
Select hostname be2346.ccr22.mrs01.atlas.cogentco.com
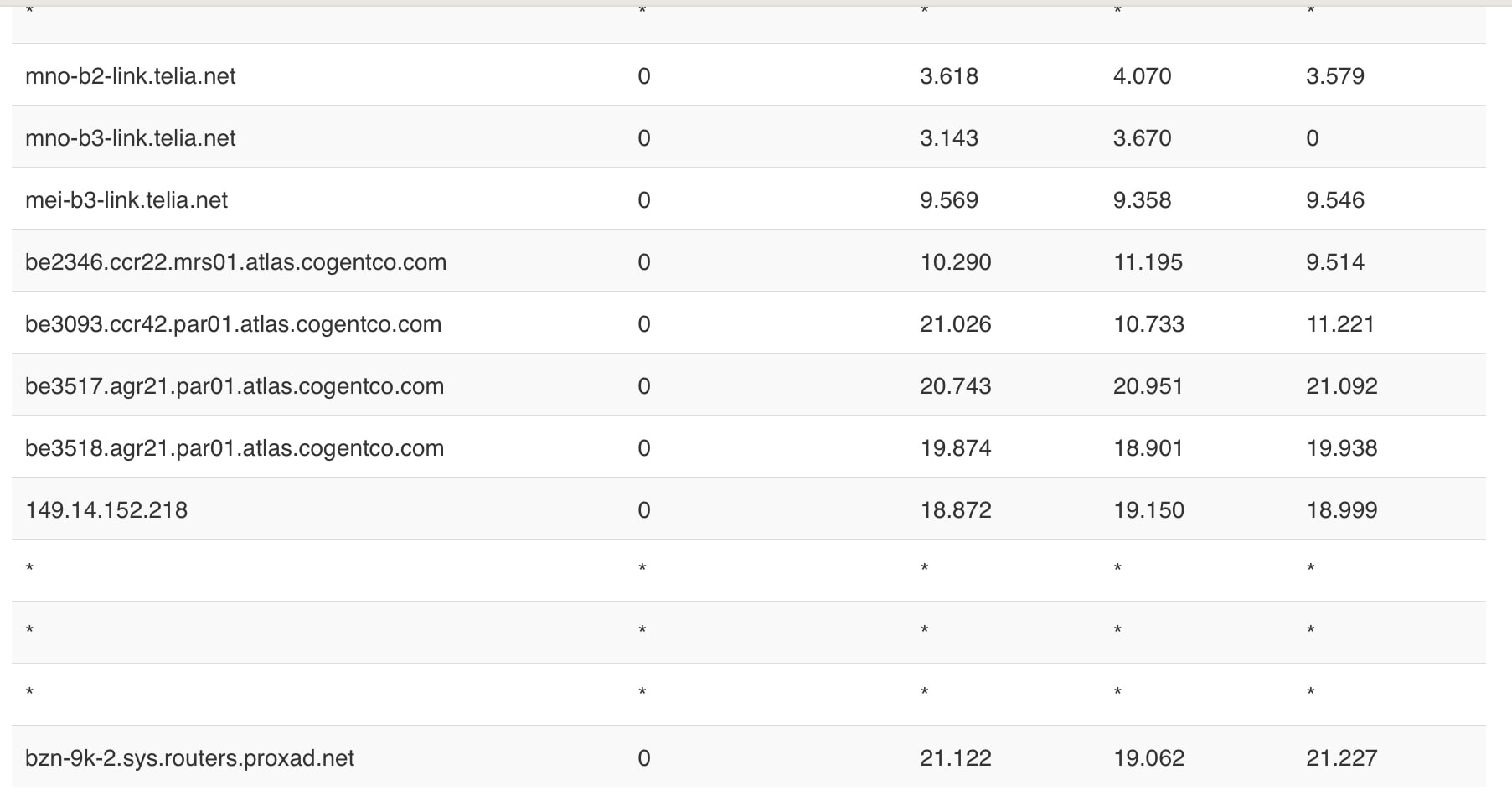(x=235, y=262)
